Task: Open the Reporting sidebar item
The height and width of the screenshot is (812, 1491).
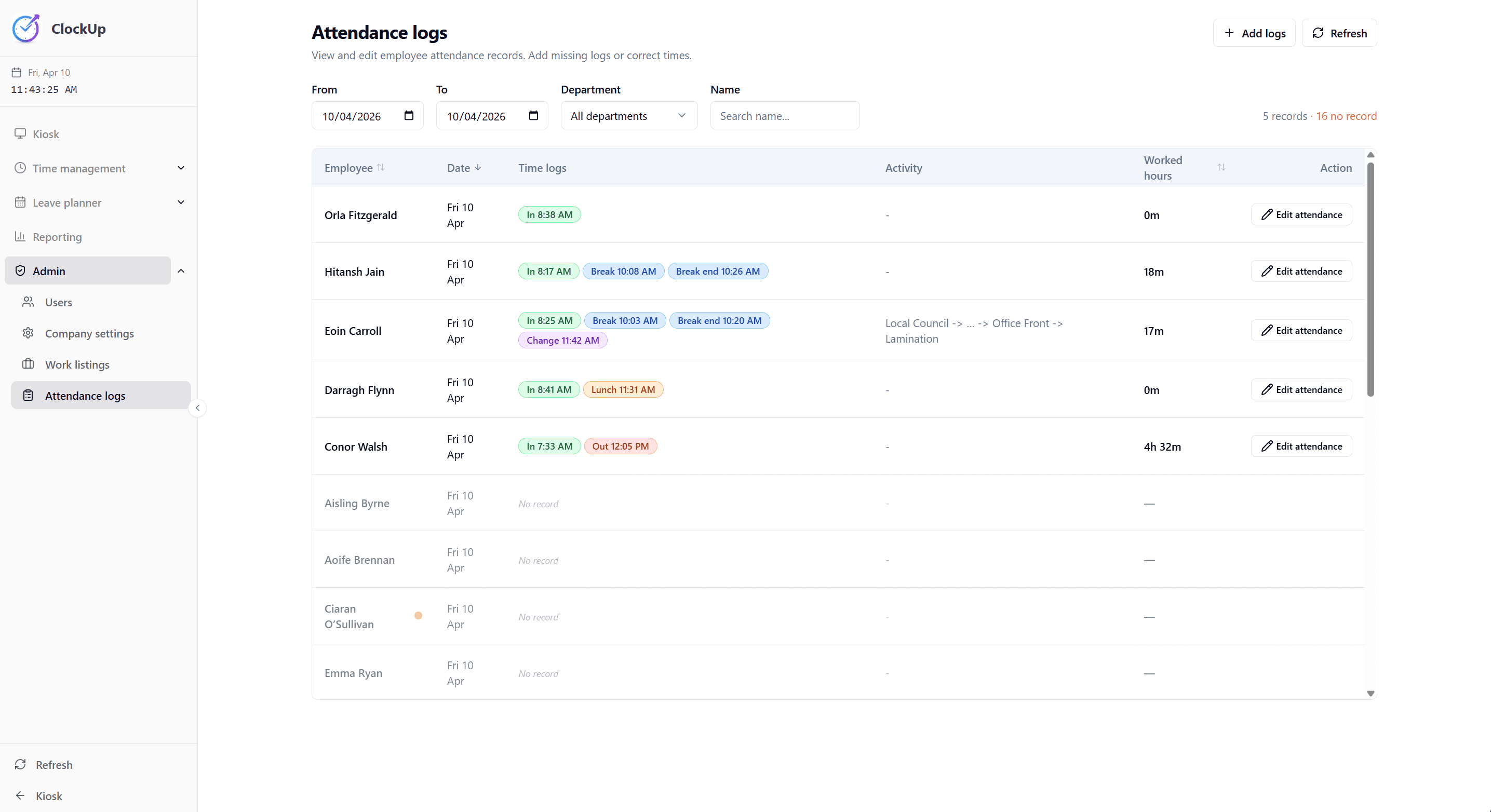Action: (57, 237)
